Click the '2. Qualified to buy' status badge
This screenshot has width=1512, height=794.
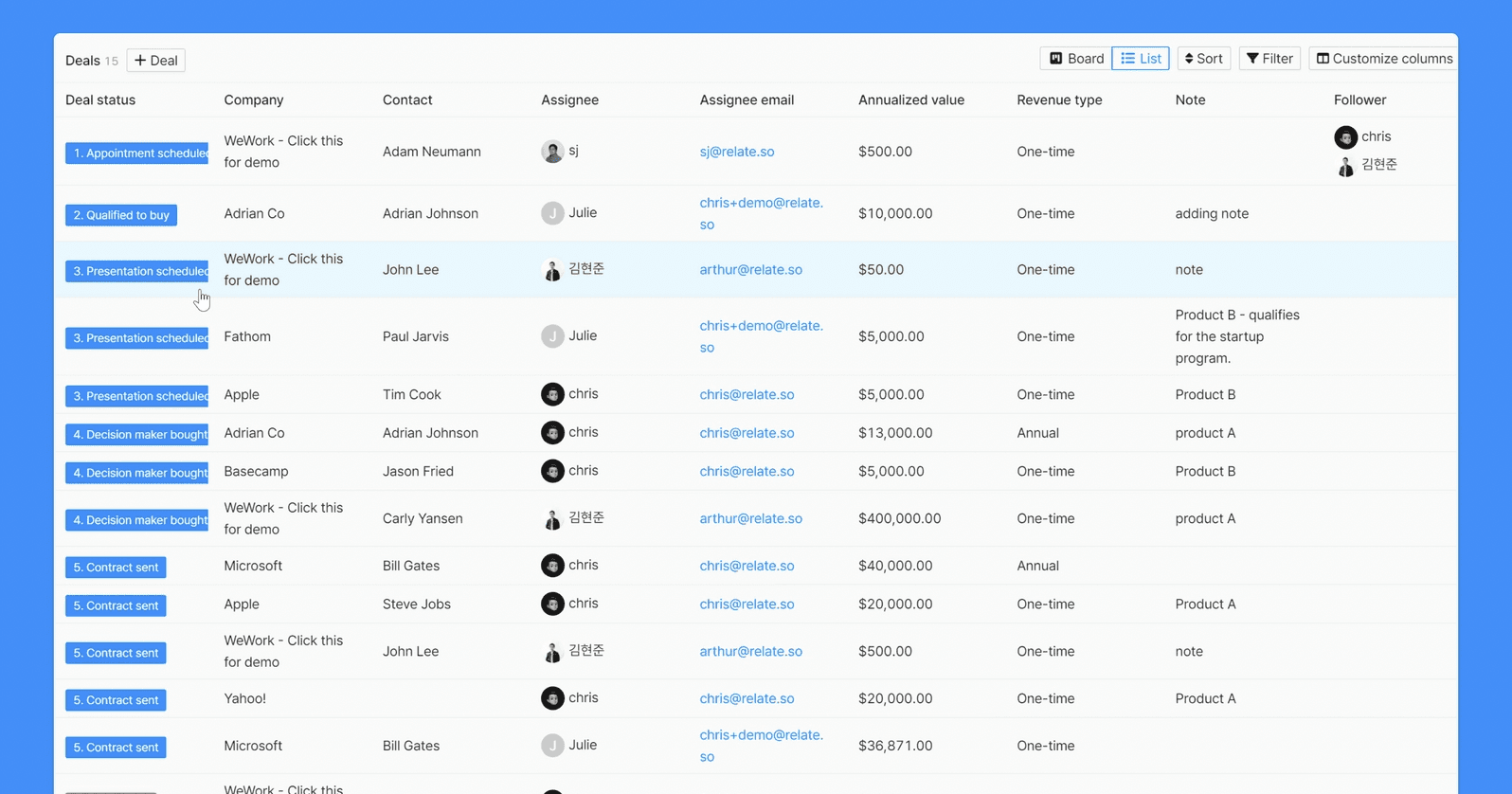[x=121, y=215]
